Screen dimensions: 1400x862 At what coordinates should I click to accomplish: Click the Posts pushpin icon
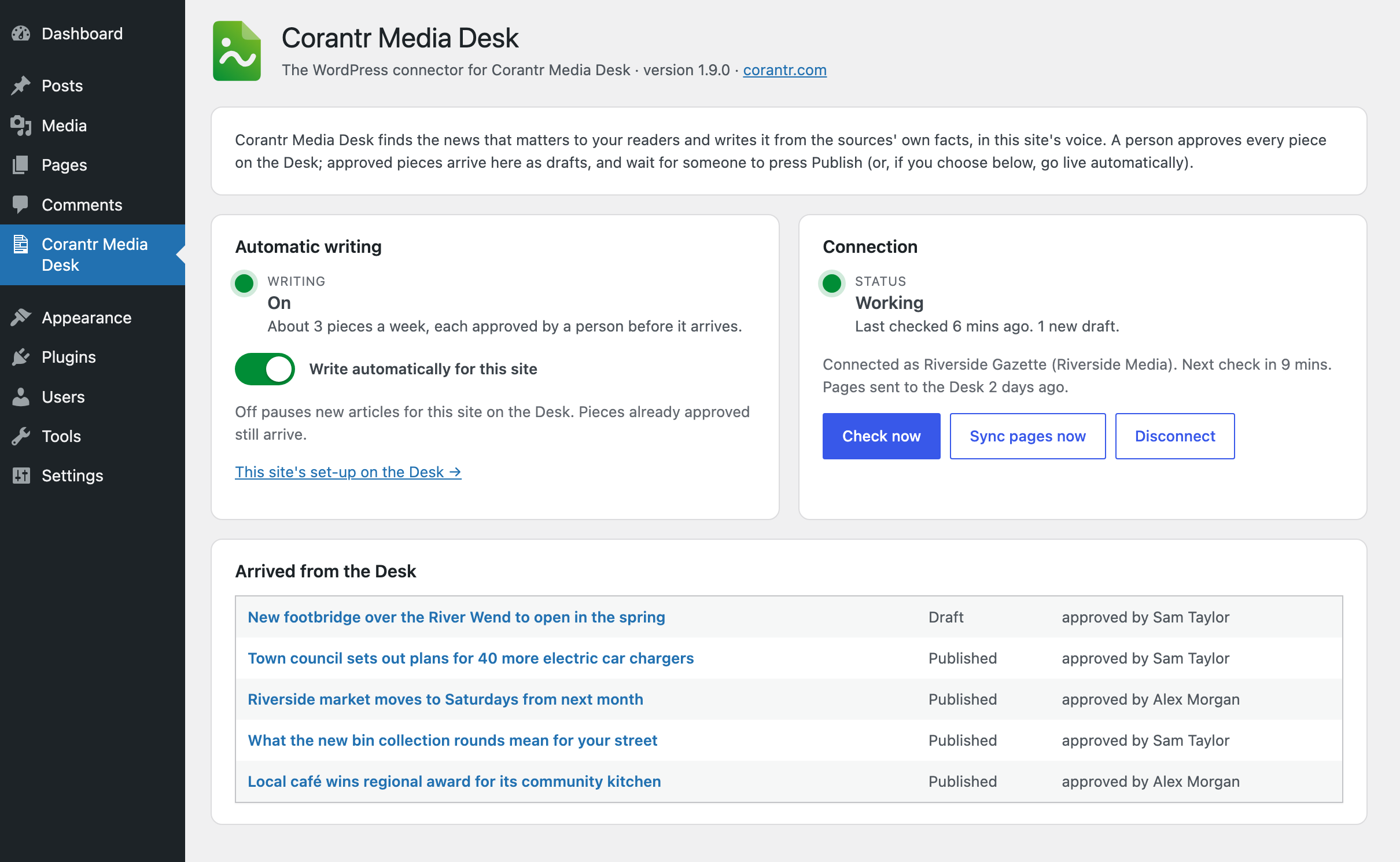click(21, 86)
